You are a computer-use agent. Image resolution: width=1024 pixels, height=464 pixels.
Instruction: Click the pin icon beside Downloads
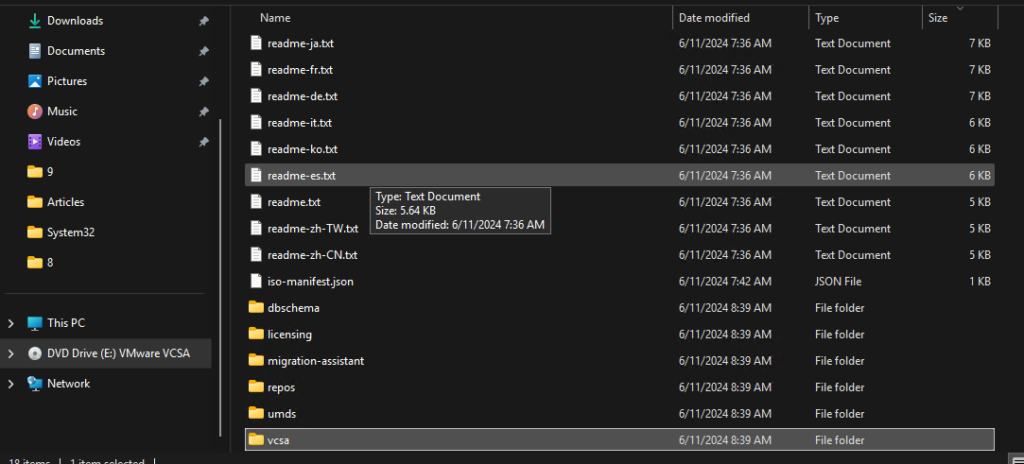click(204, 21)
